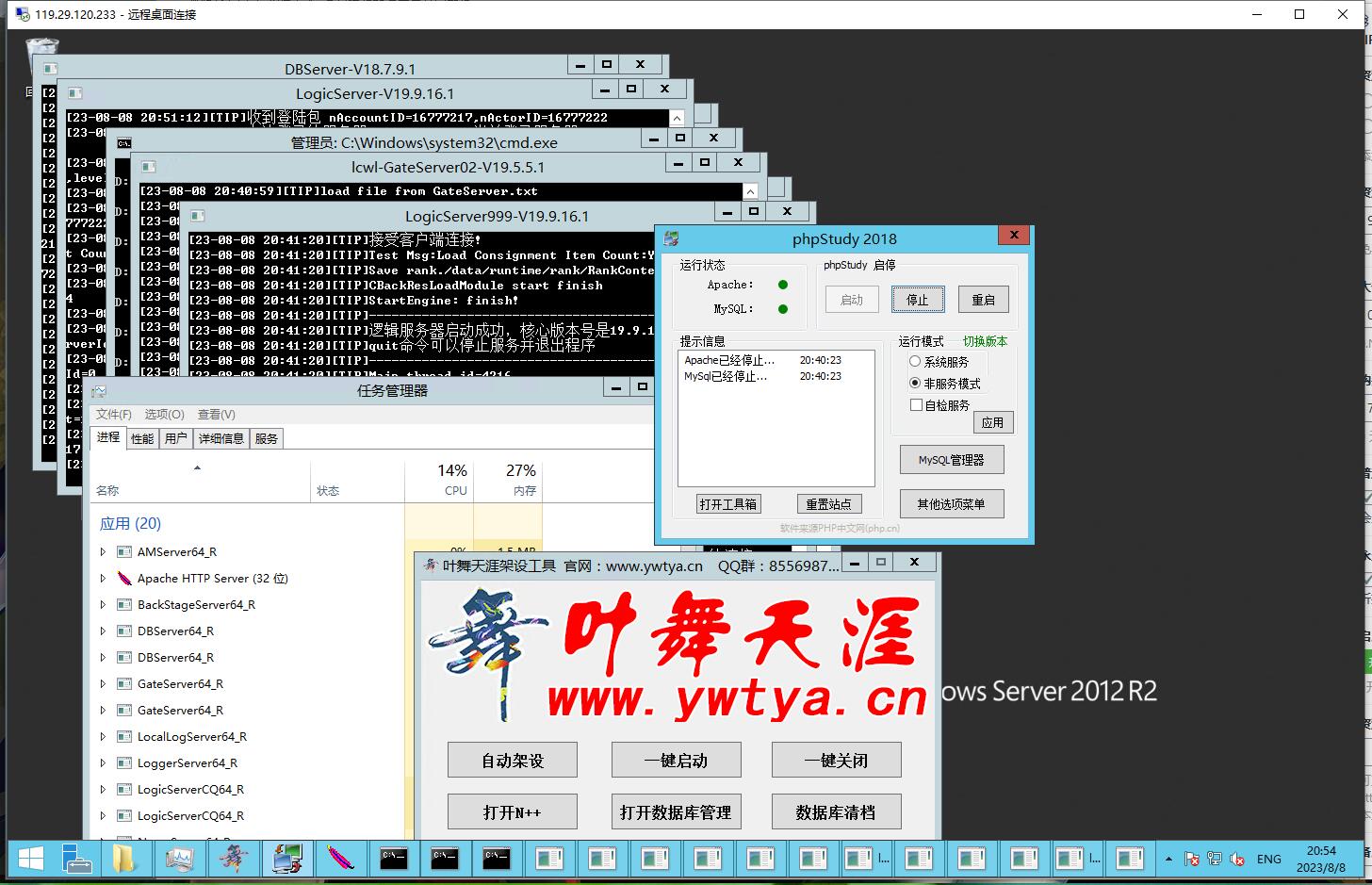Click the 停止 button in phpStudy

(x=917, y=300)
